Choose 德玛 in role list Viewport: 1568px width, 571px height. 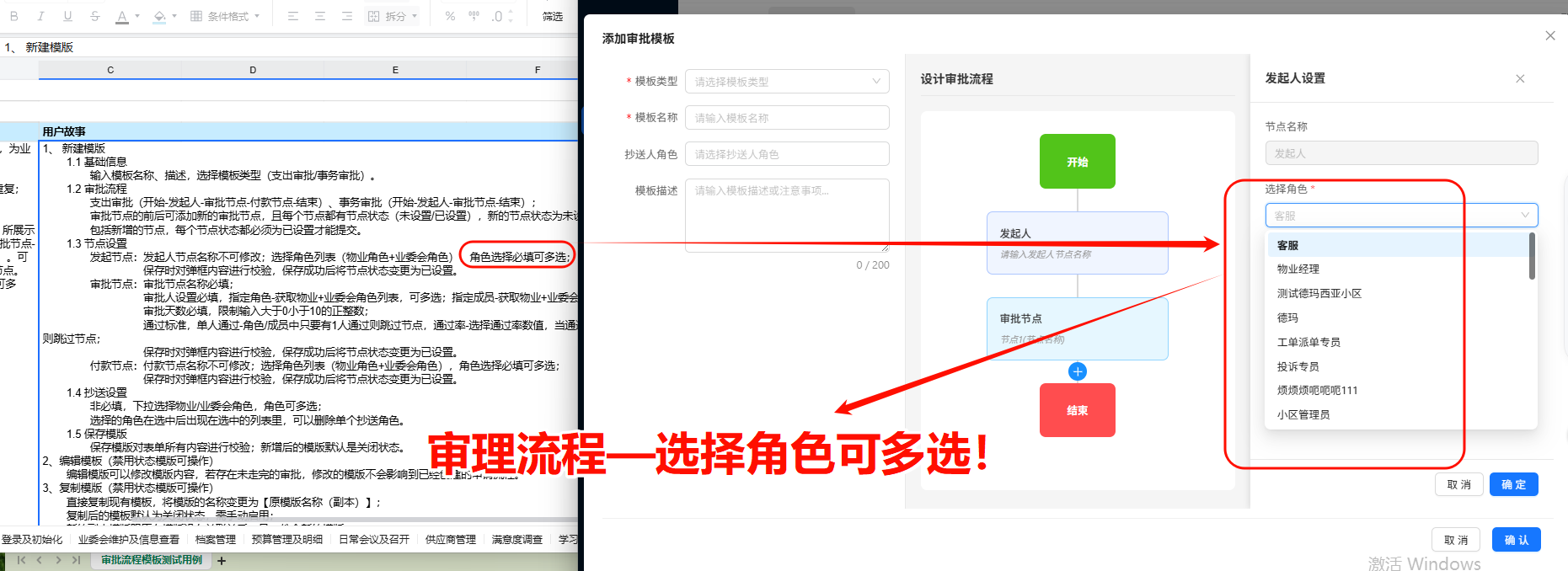tap(1398, 318)
